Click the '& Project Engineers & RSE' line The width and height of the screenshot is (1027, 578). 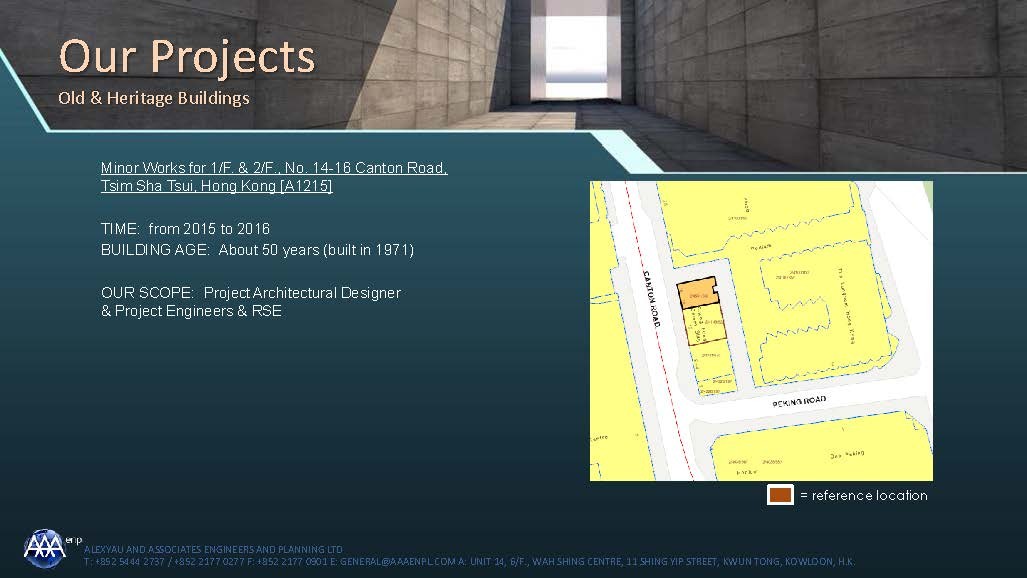coord(191,311)
